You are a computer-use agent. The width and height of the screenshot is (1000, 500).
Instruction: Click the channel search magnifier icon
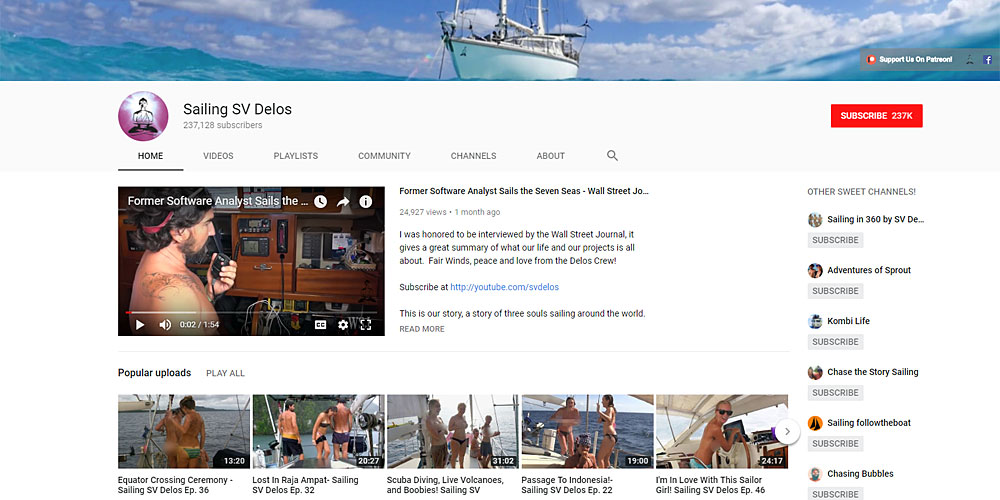[612, 156]
